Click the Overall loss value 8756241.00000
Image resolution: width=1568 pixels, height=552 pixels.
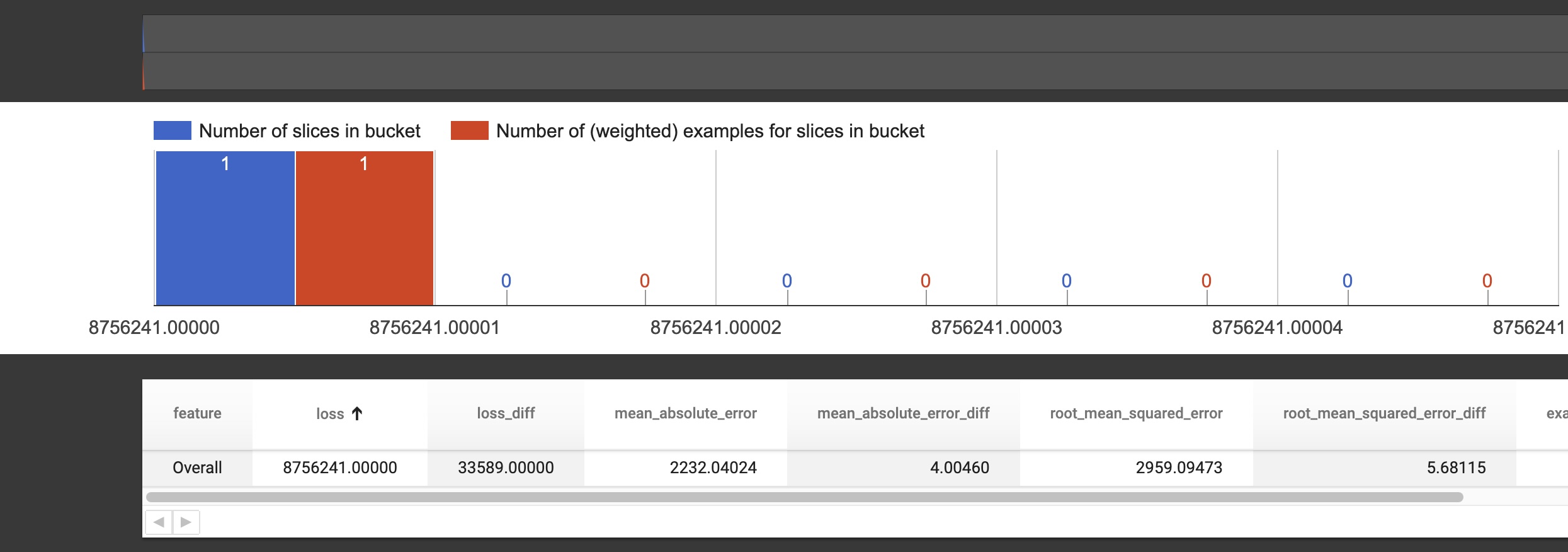[x=339, y=468]
